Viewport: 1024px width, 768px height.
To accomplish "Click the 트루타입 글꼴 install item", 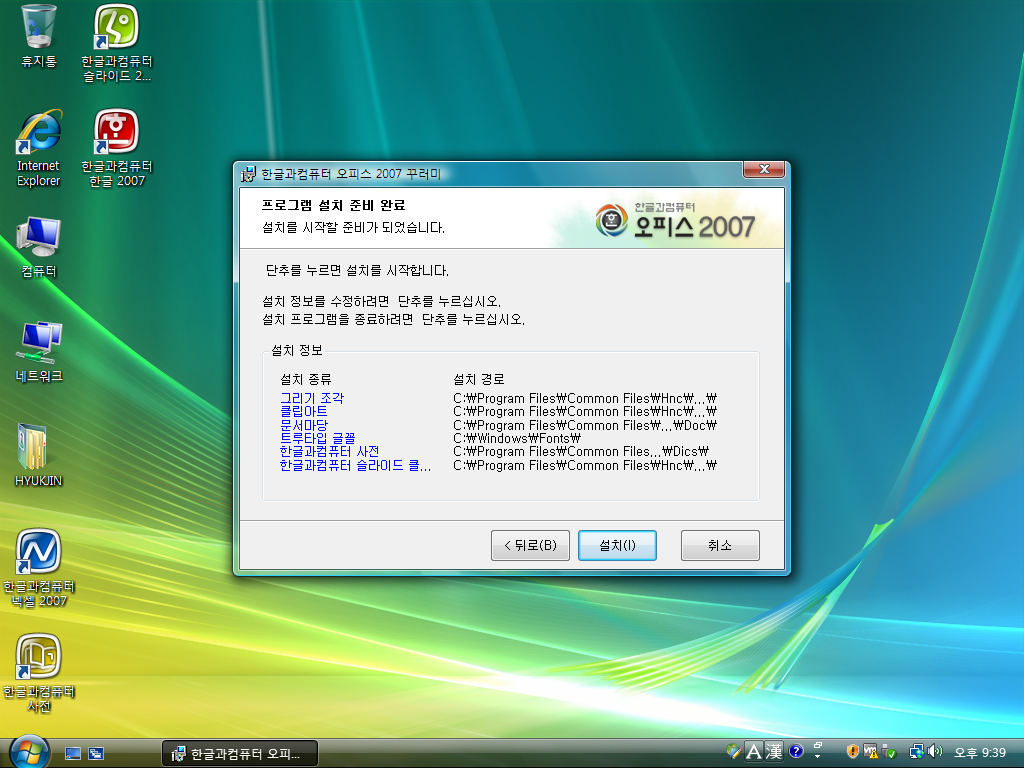I will tap(317, 438).
